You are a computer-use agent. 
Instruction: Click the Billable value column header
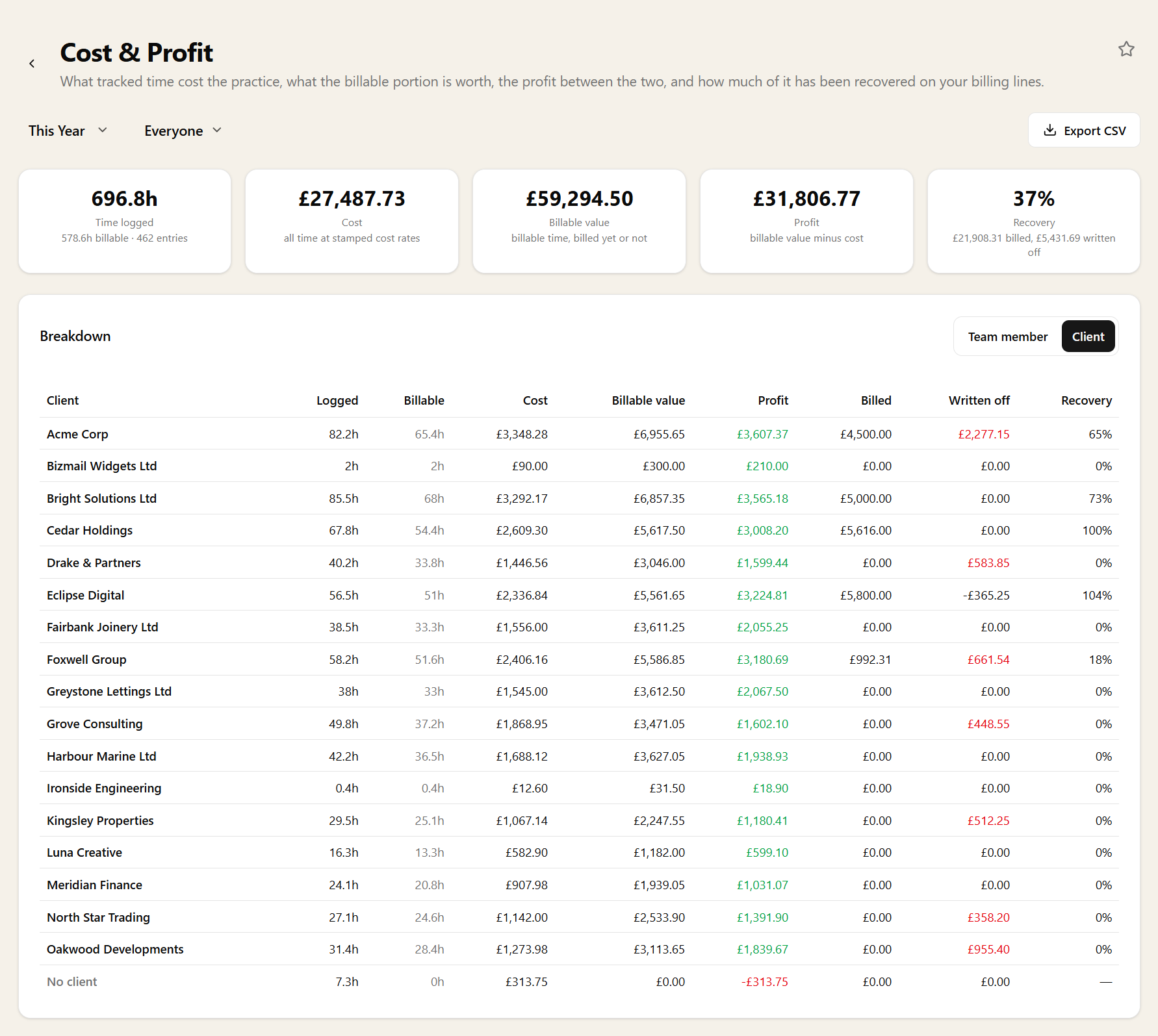[648, 401]
